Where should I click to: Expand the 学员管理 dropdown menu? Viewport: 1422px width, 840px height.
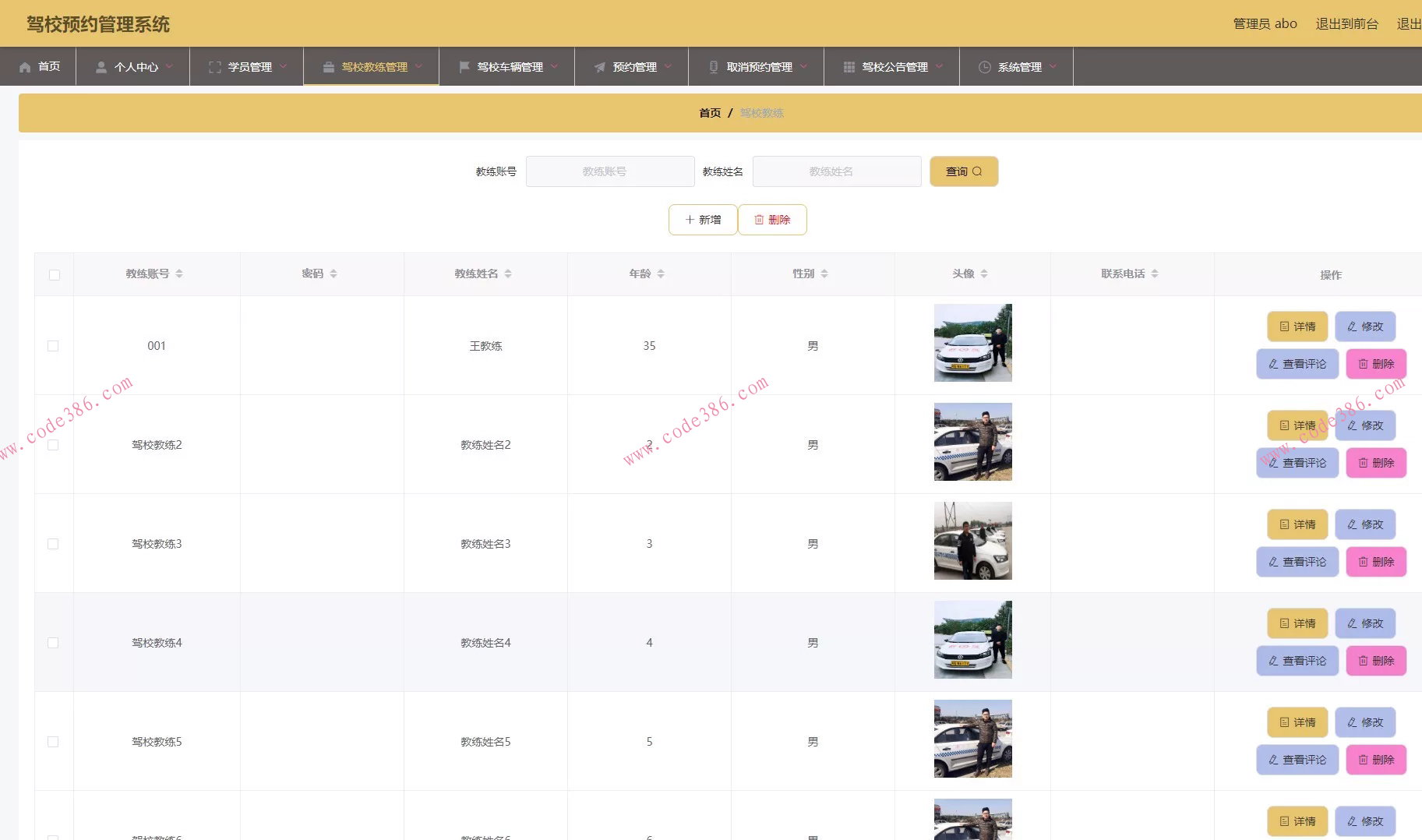pyautogui.click(x=283, y=66)
